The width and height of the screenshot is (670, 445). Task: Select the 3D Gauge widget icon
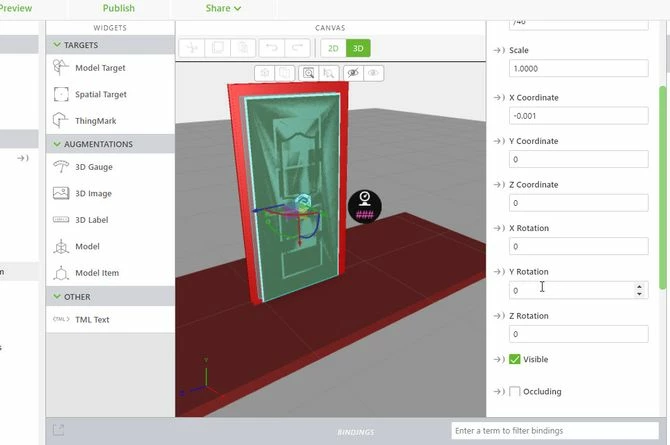pyautogui.click(x=61, y=167)
